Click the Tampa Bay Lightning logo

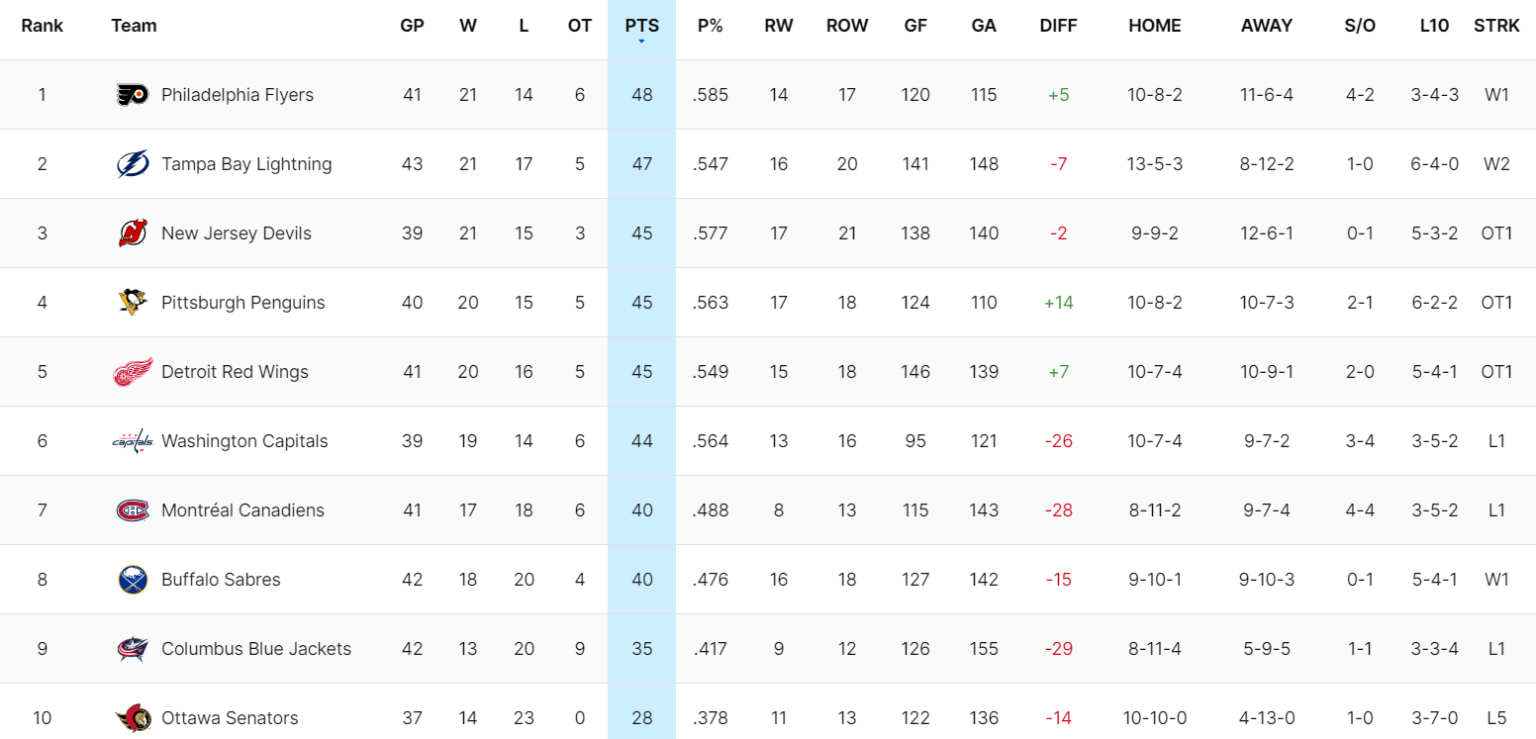pyautogui.click(x=132, y=164)
